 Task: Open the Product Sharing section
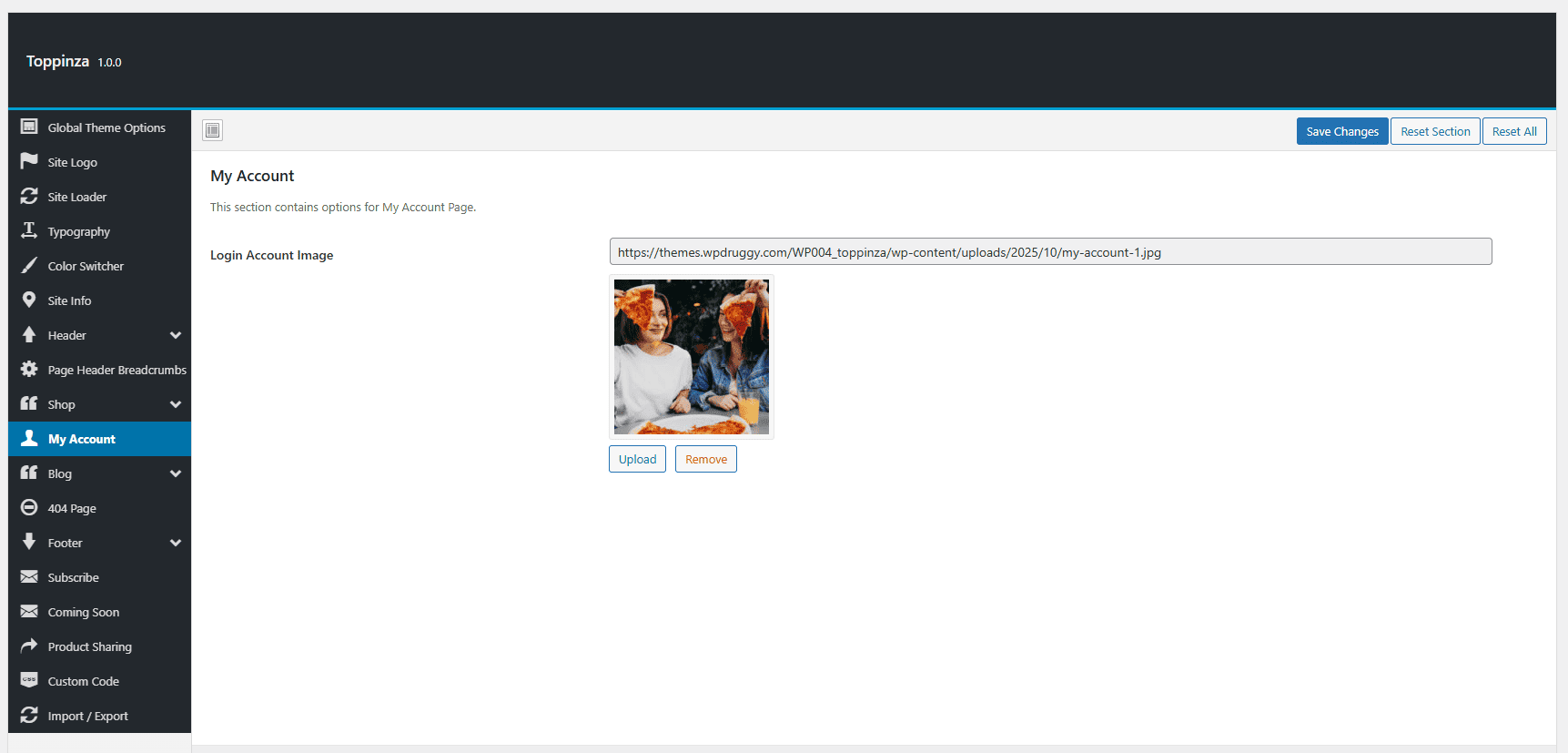[x=99, y=646]
